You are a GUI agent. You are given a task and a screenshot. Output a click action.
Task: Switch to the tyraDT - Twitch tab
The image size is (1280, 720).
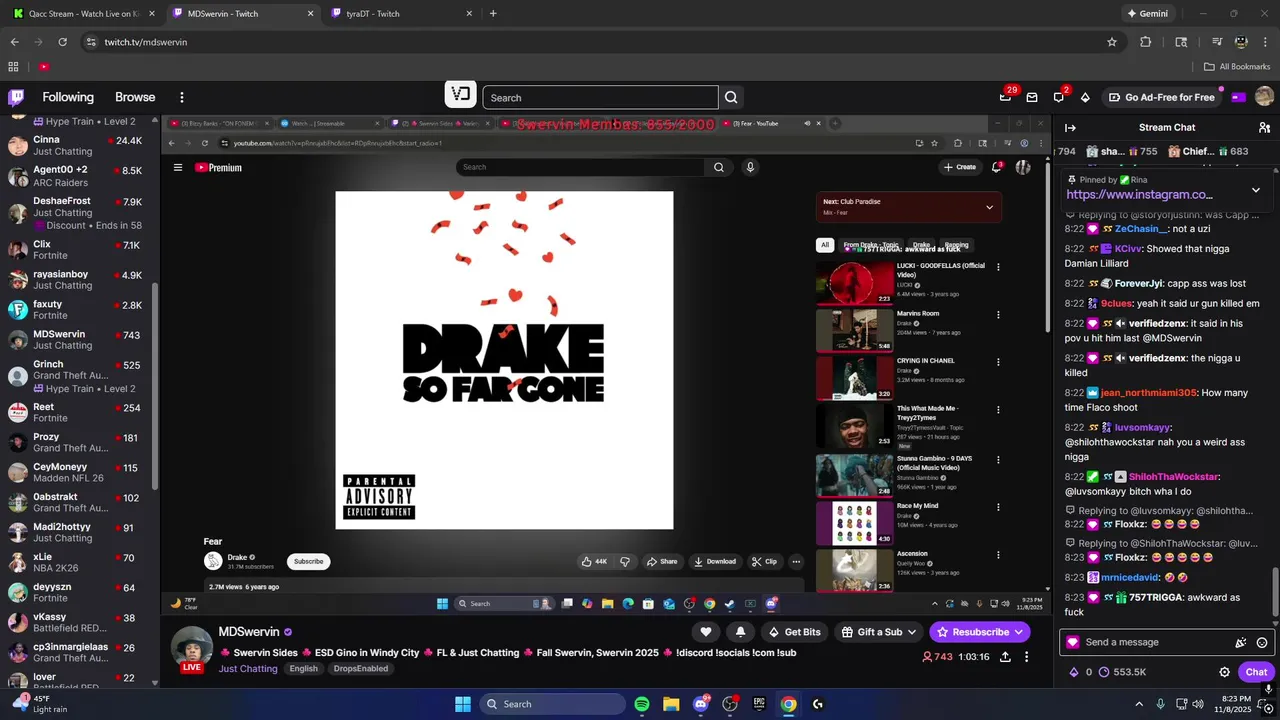point(403,13)
